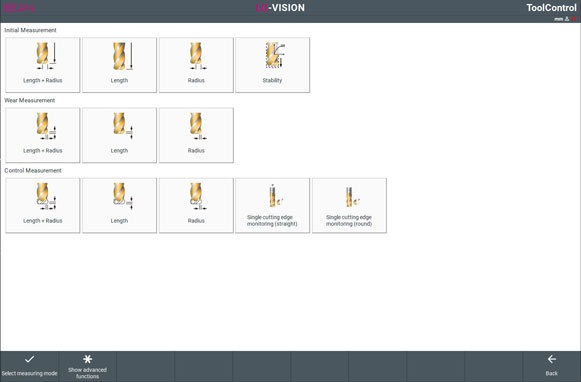The height and width of the screenshot is (382, 581).
Task: Select Initial Measurement Radius tile
Action: click(196, 65)
